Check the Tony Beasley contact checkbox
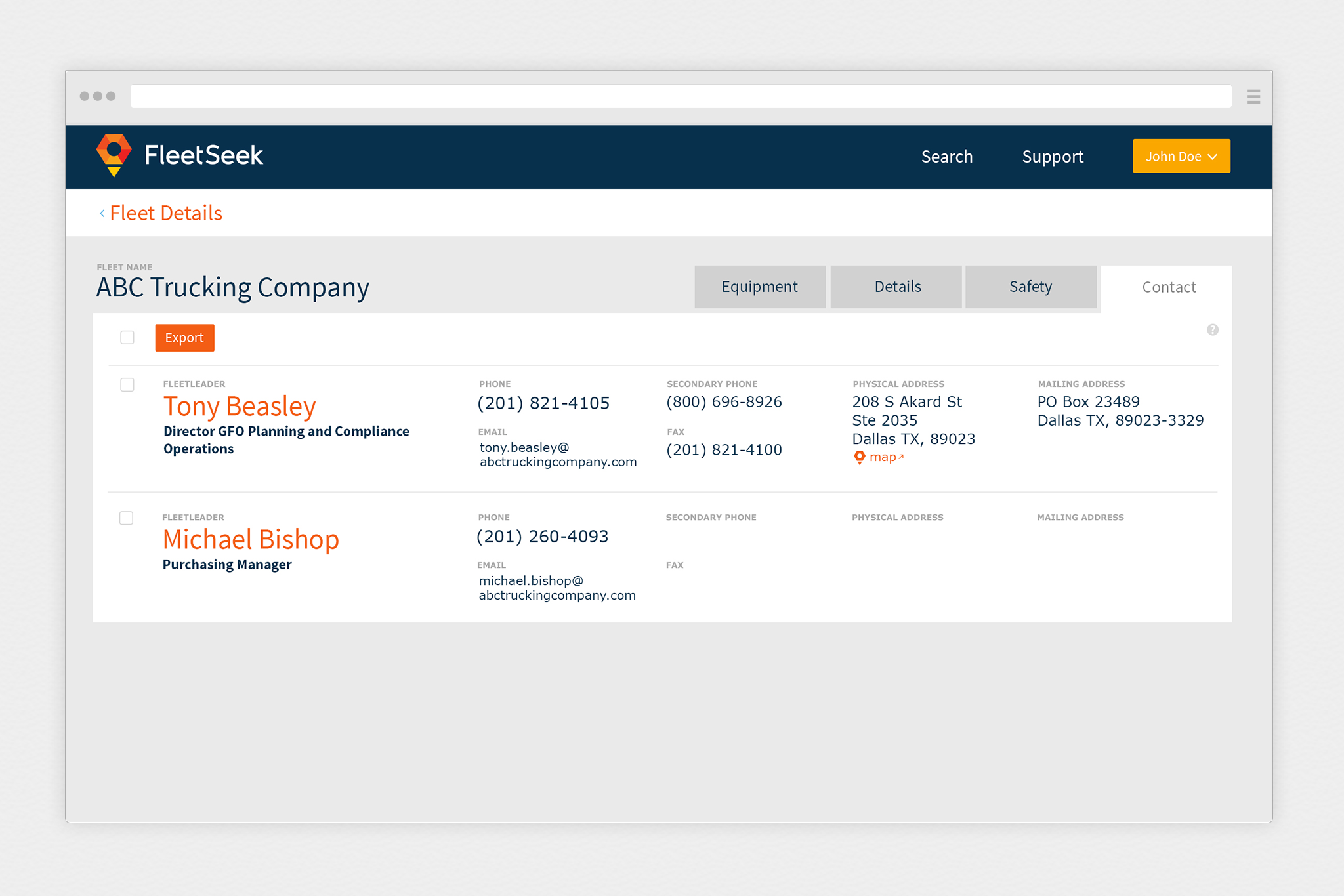 click(127, 385)
